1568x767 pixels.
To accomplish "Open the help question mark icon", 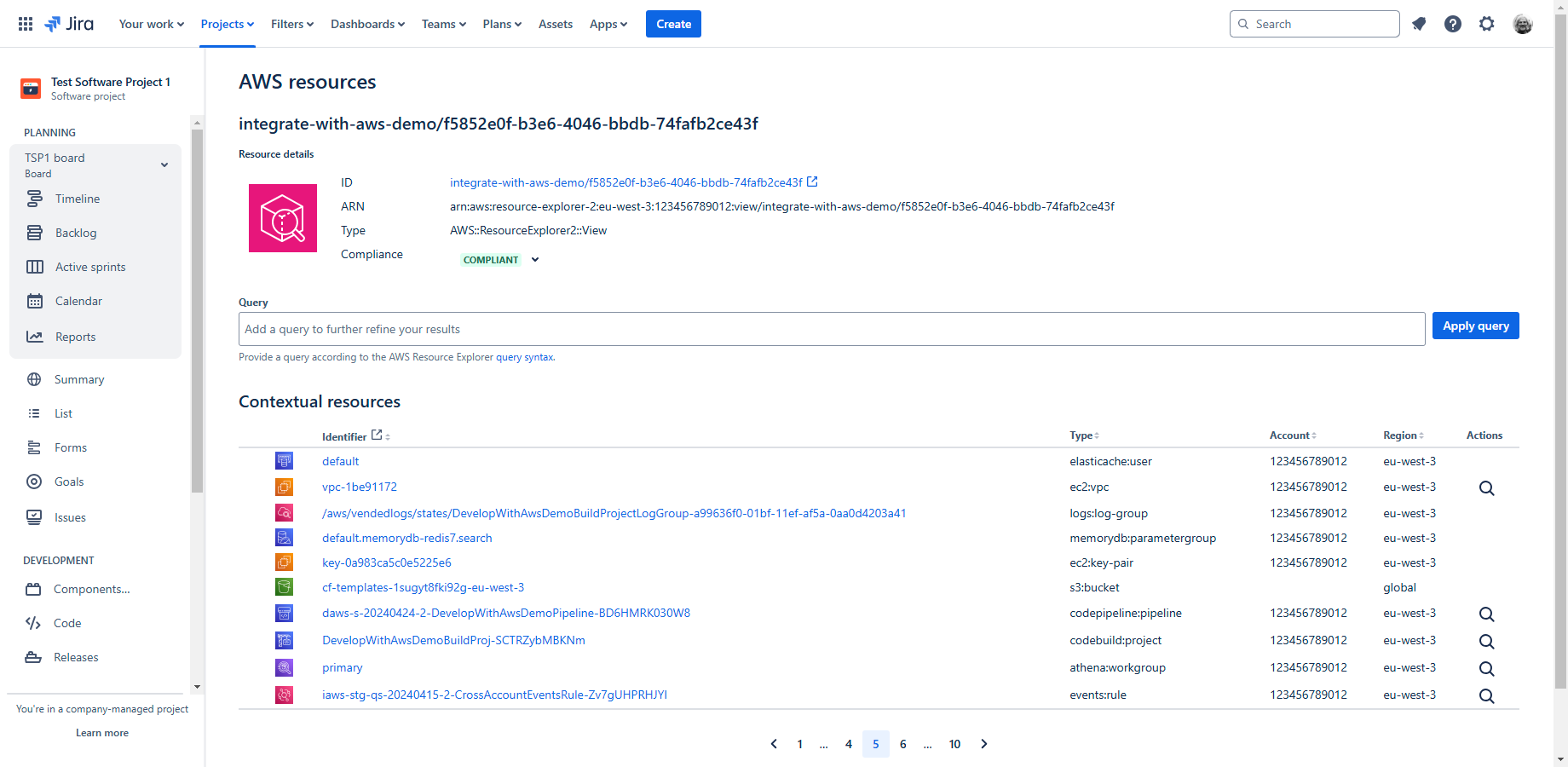I will 1453,24.
